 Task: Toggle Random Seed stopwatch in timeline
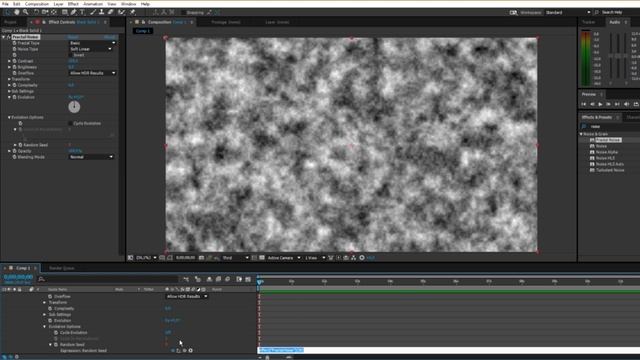56,344
